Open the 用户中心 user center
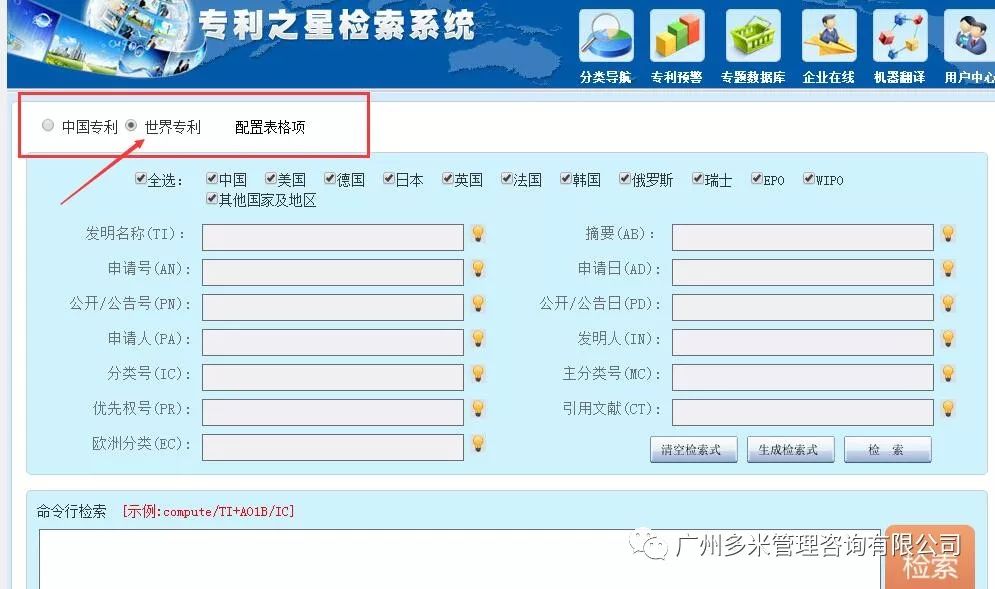This screenshot has width=995, height=589. 969,40
